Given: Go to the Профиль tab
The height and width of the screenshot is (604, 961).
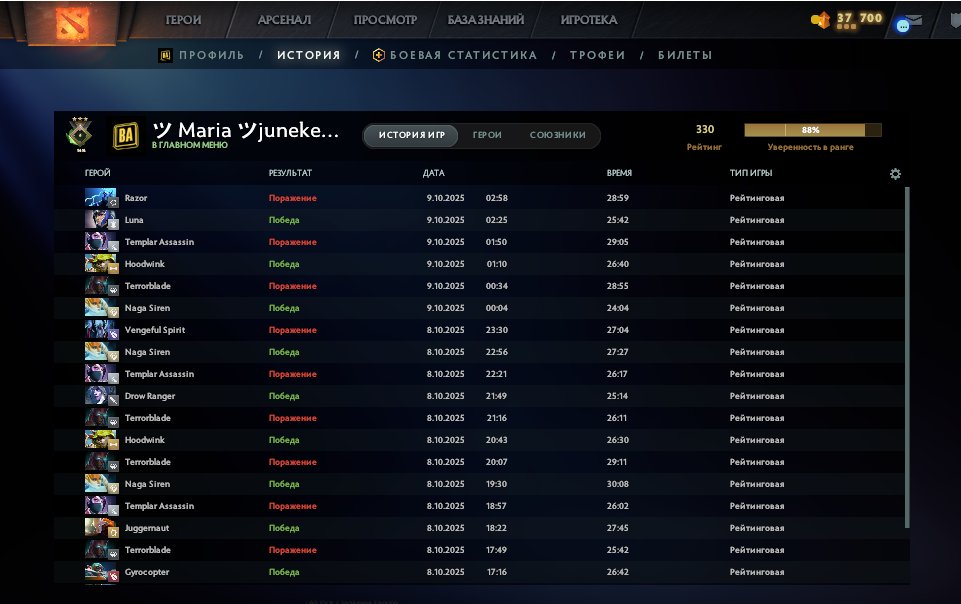Looking at the screenshot, I should click(211, 56).
